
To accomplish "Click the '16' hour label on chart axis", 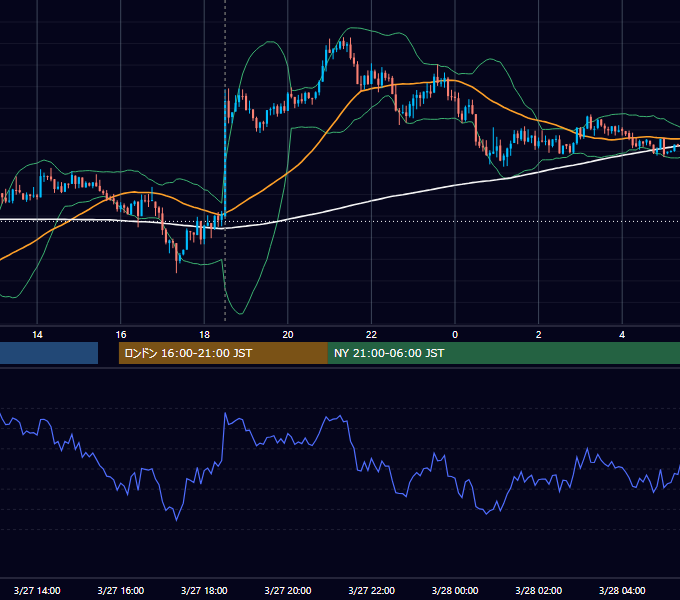I will (121, 335).
